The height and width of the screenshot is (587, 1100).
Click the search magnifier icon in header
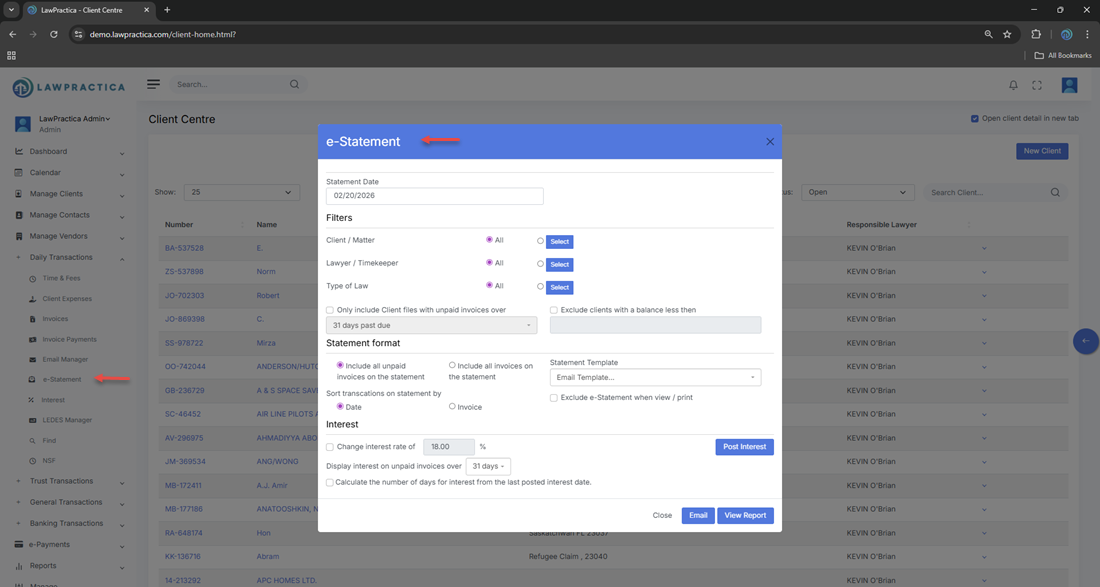[294, 85]
